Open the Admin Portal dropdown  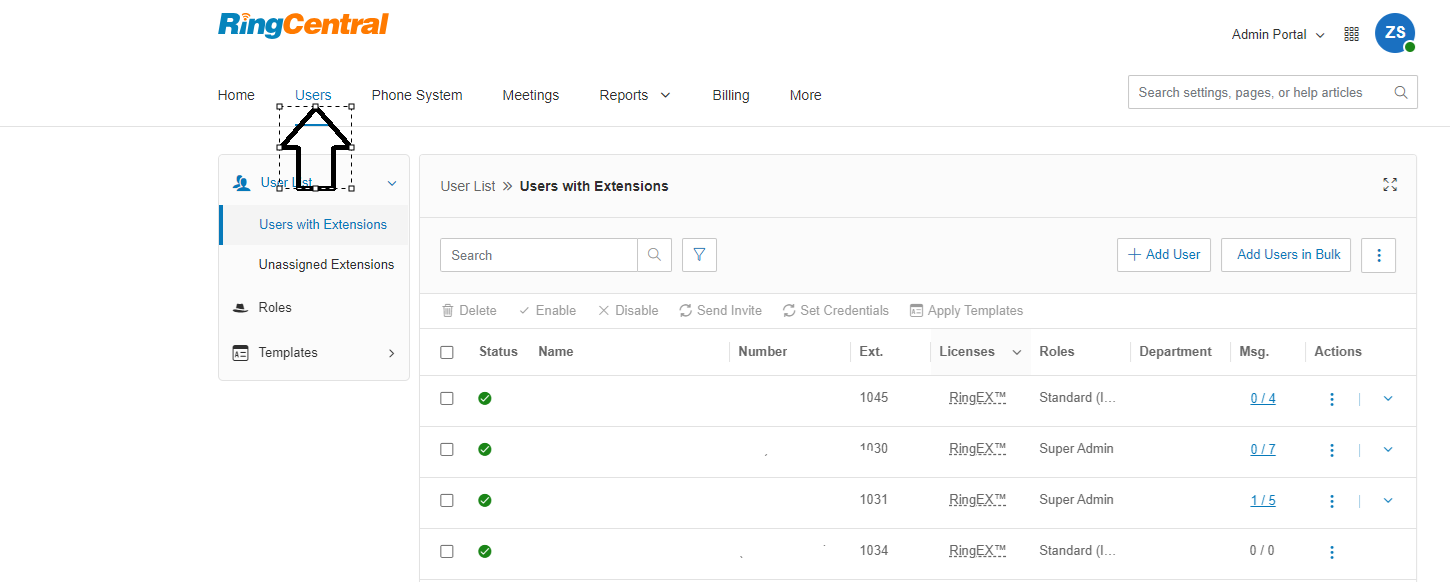pos(1277,35)
